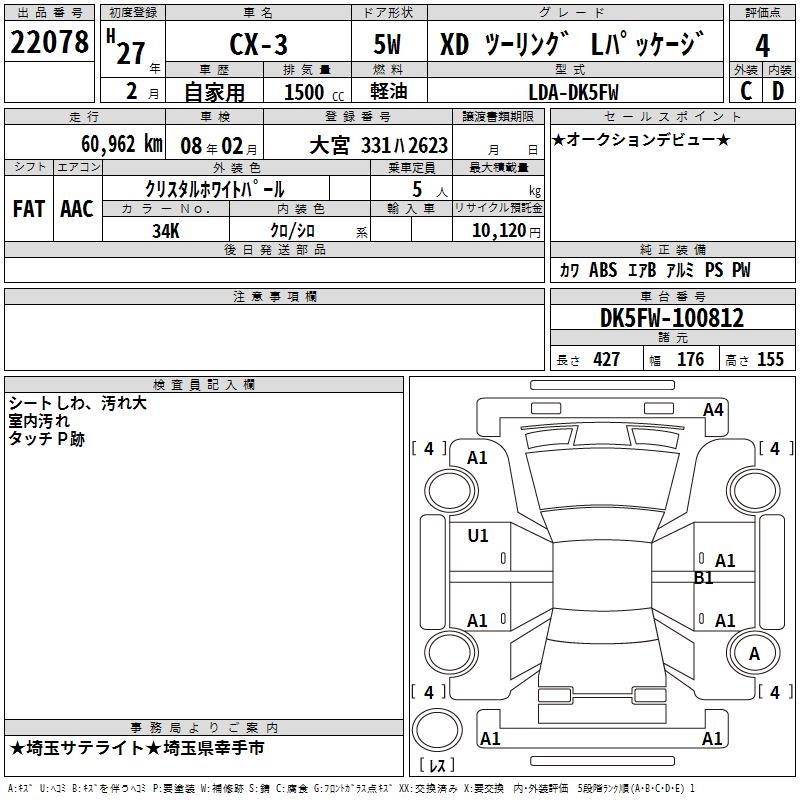Click the seating capacity 5 人
Screen dimensions: 800x800
point(430,190)
